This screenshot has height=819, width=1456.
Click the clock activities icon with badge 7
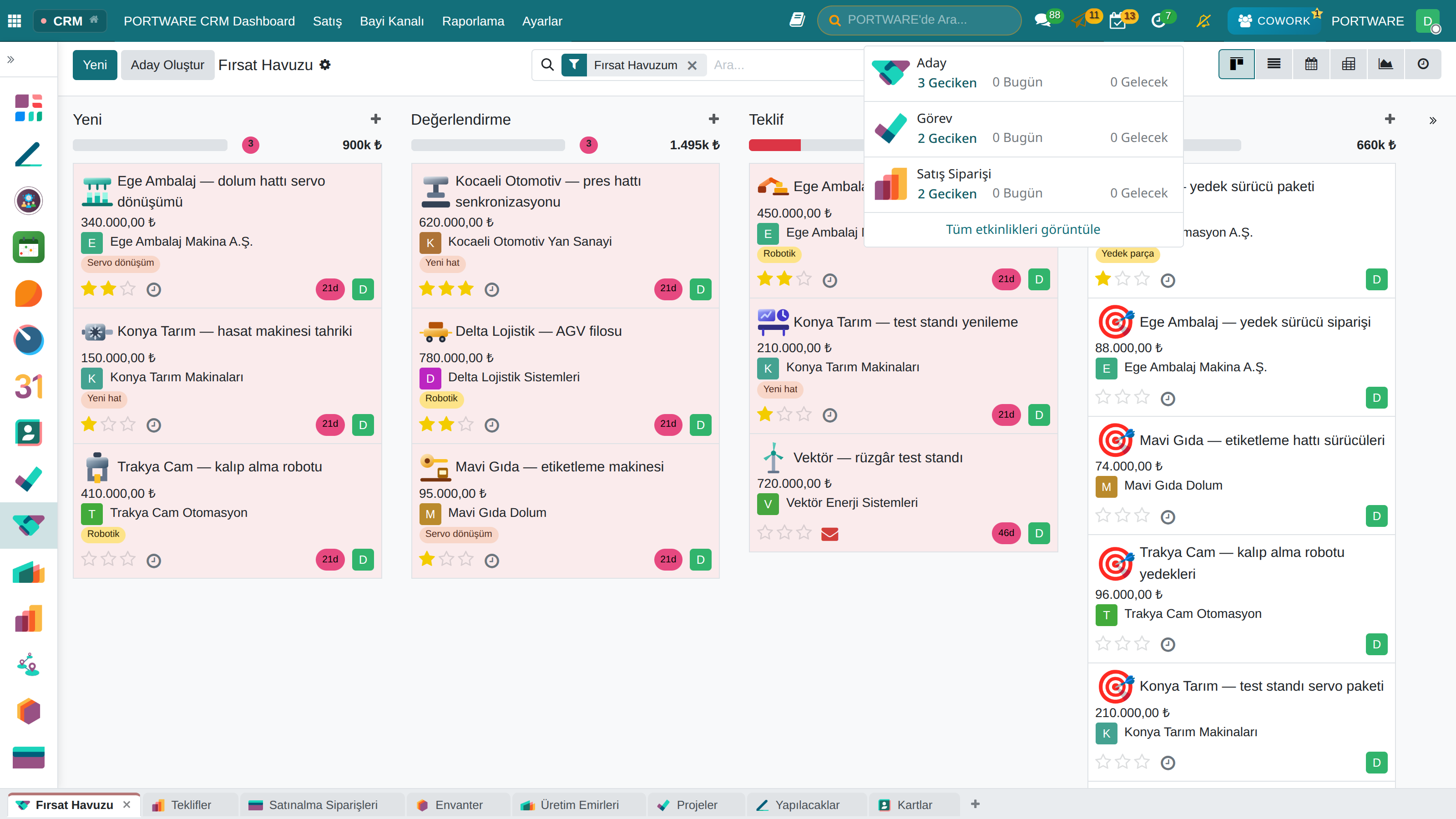(1158, 21)
